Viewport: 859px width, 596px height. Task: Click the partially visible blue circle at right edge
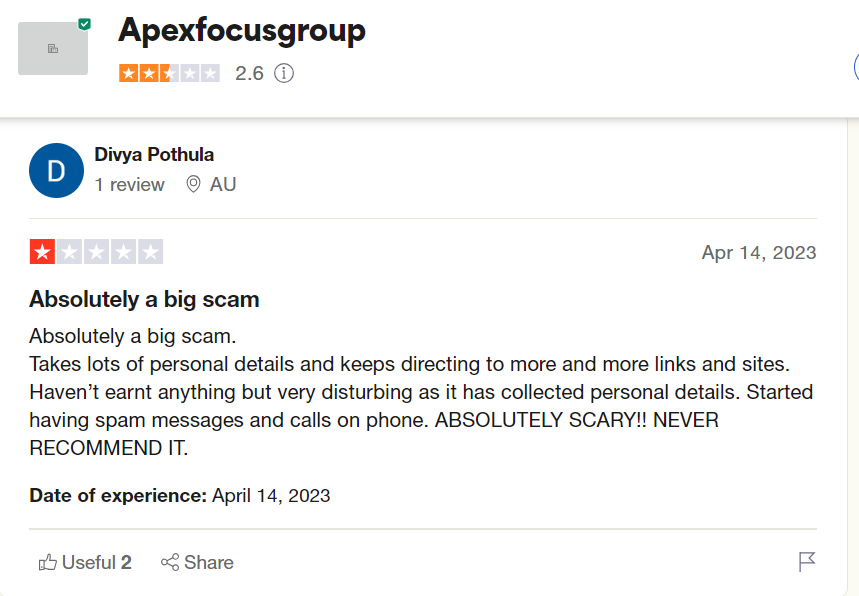coord(855,68)
